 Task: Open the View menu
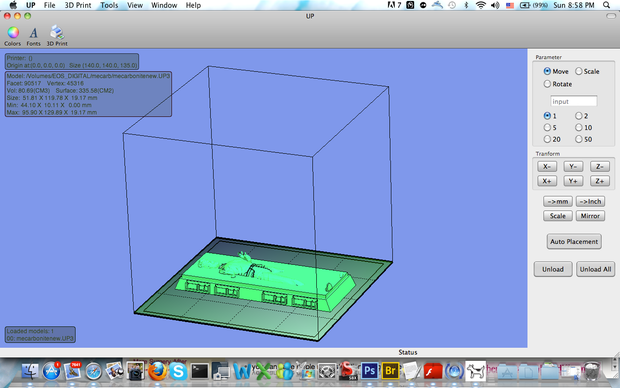[x=135, y=5]
